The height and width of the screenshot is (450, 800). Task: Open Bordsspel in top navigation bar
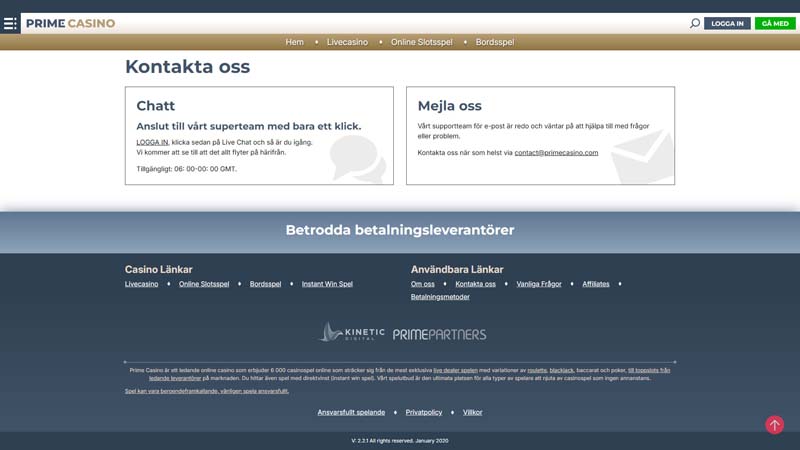pyautogui.click(x=495, y=42)
